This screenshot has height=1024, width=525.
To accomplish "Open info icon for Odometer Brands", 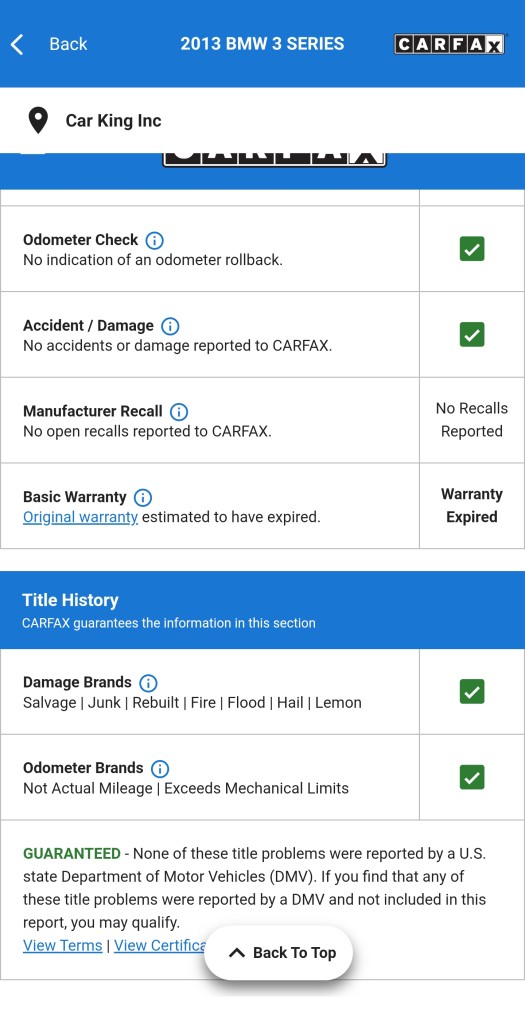I will pos(160,769).
